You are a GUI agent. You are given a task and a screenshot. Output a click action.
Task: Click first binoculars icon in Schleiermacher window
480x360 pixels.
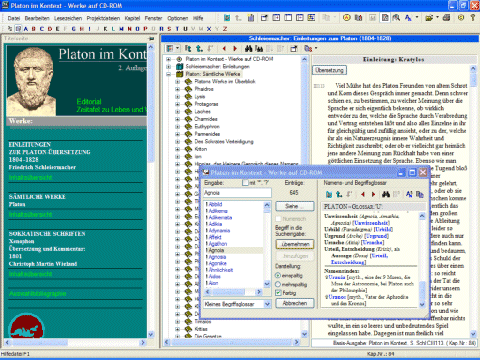click(249, 49)
